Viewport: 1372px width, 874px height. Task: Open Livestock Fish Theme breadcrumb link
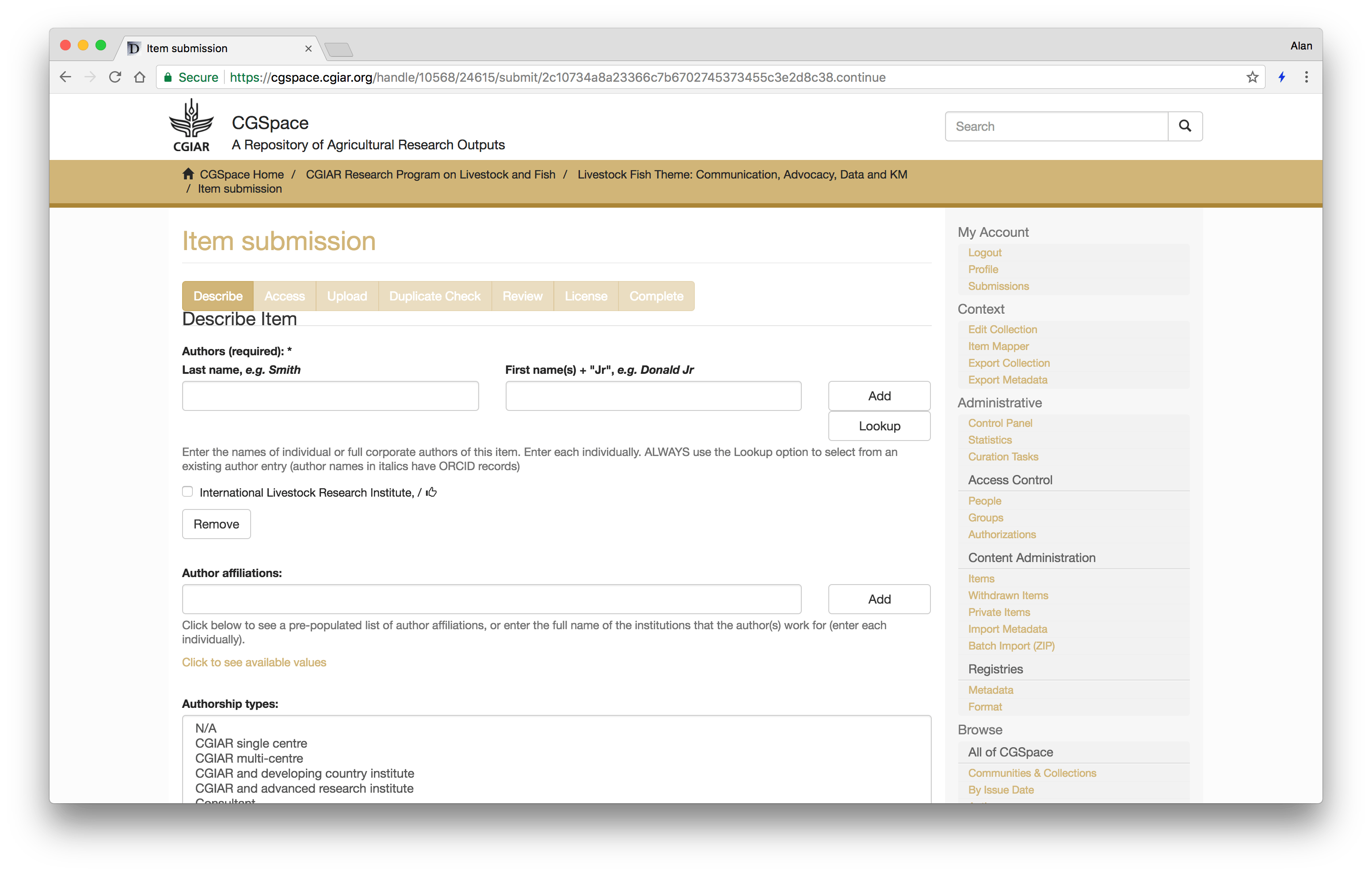click(x=743, y=175)
